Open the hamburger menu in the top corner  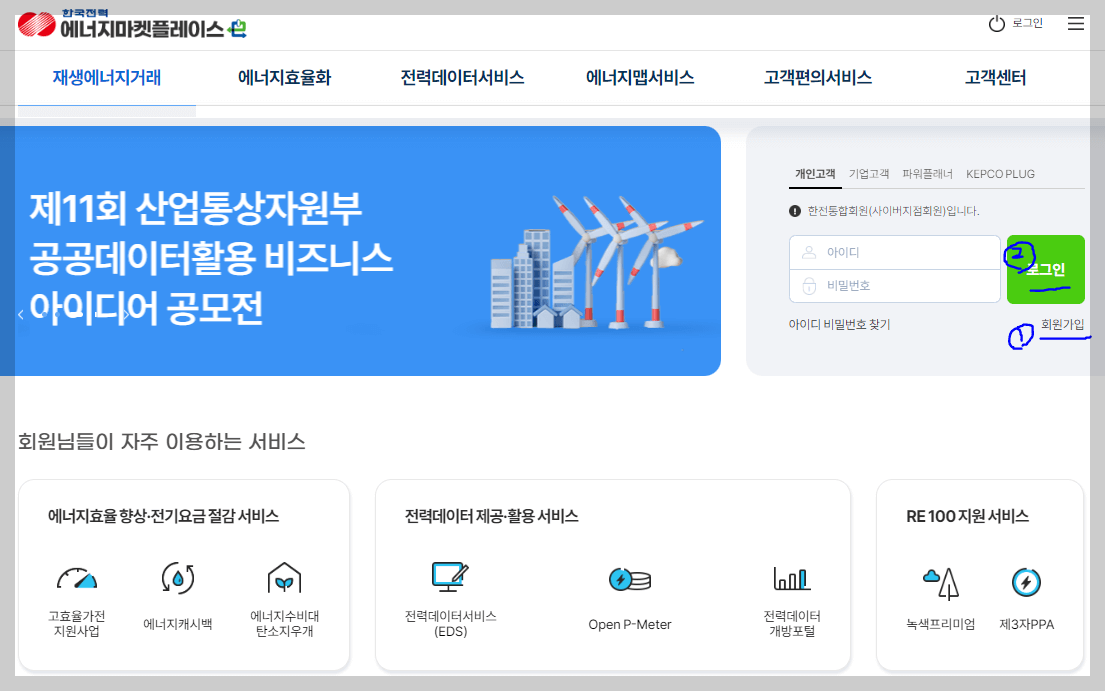pyautogui.click(x=1076, y=24)
